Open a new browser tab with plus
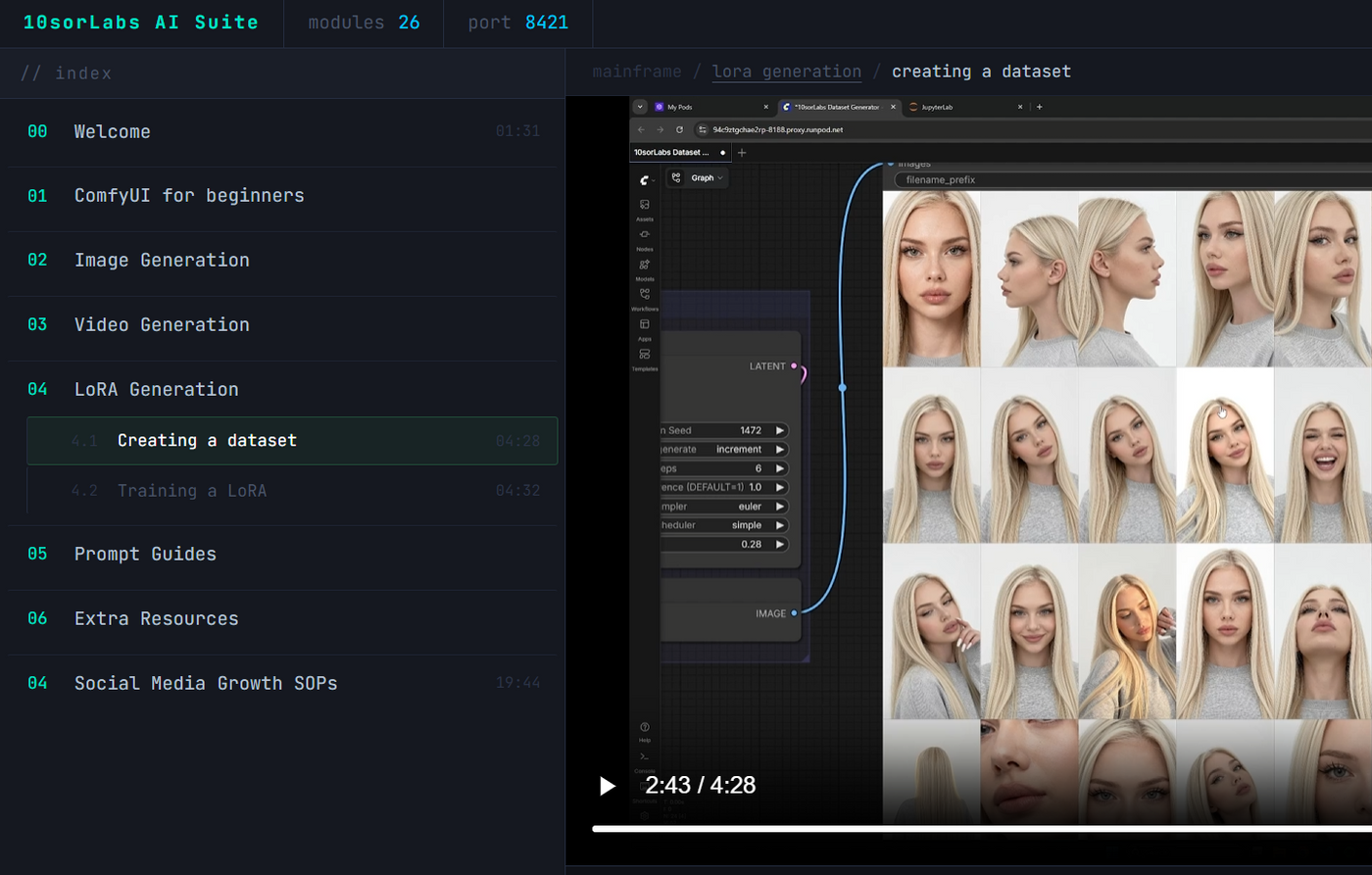 tap(1040, 107)
